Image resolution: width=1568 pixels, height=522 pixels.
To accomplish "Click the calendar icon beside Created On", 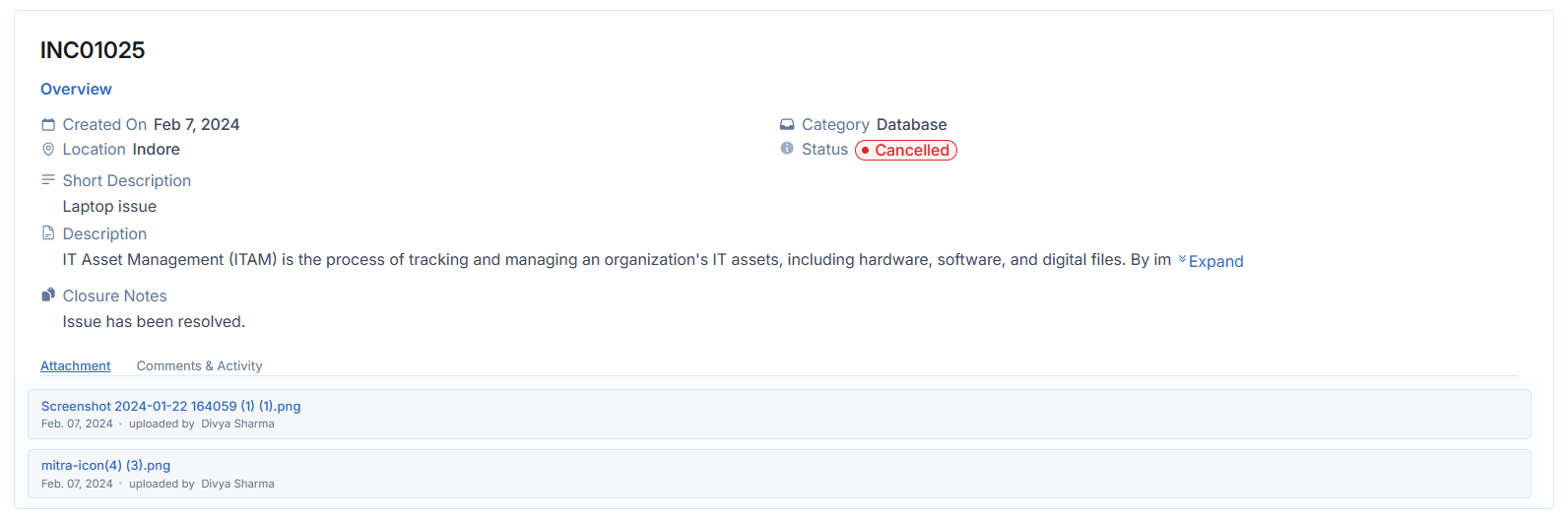I will (x=48, y=125).
